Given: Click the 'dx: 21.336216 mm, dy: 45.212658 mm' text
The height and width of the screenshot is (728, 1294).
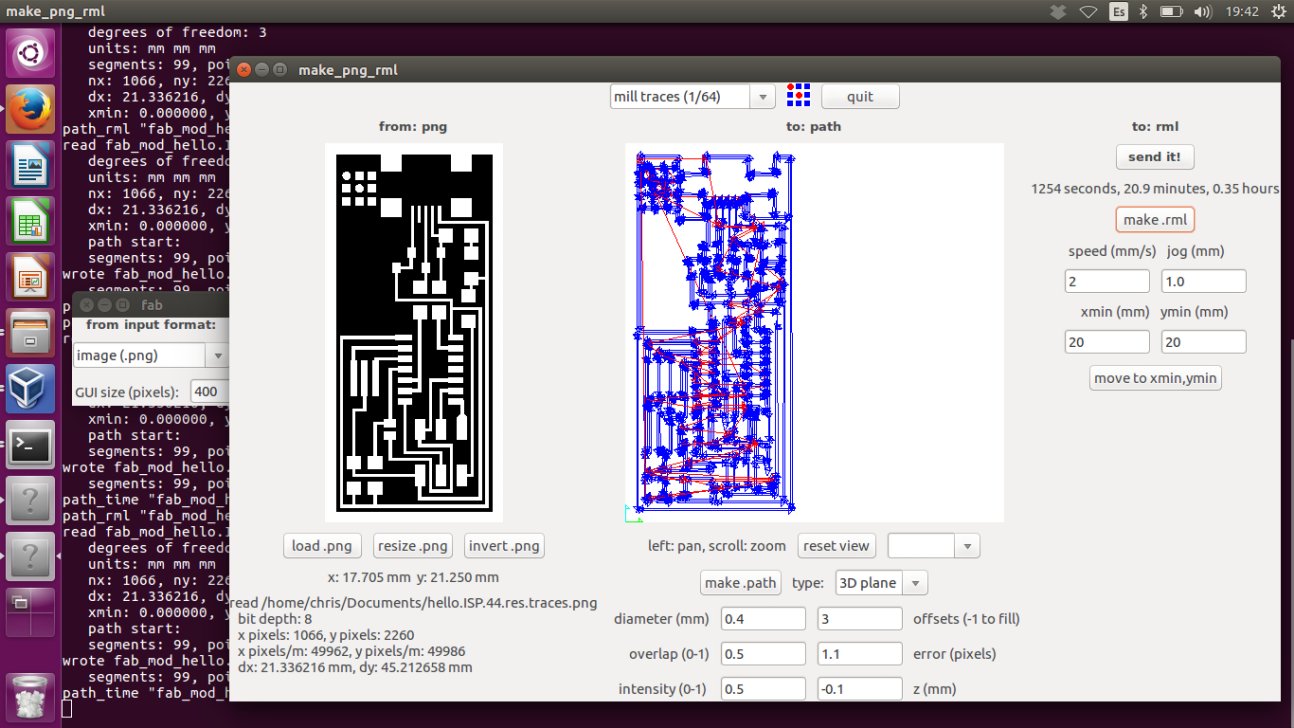Looking at the screenshot, I should (355, 667).
